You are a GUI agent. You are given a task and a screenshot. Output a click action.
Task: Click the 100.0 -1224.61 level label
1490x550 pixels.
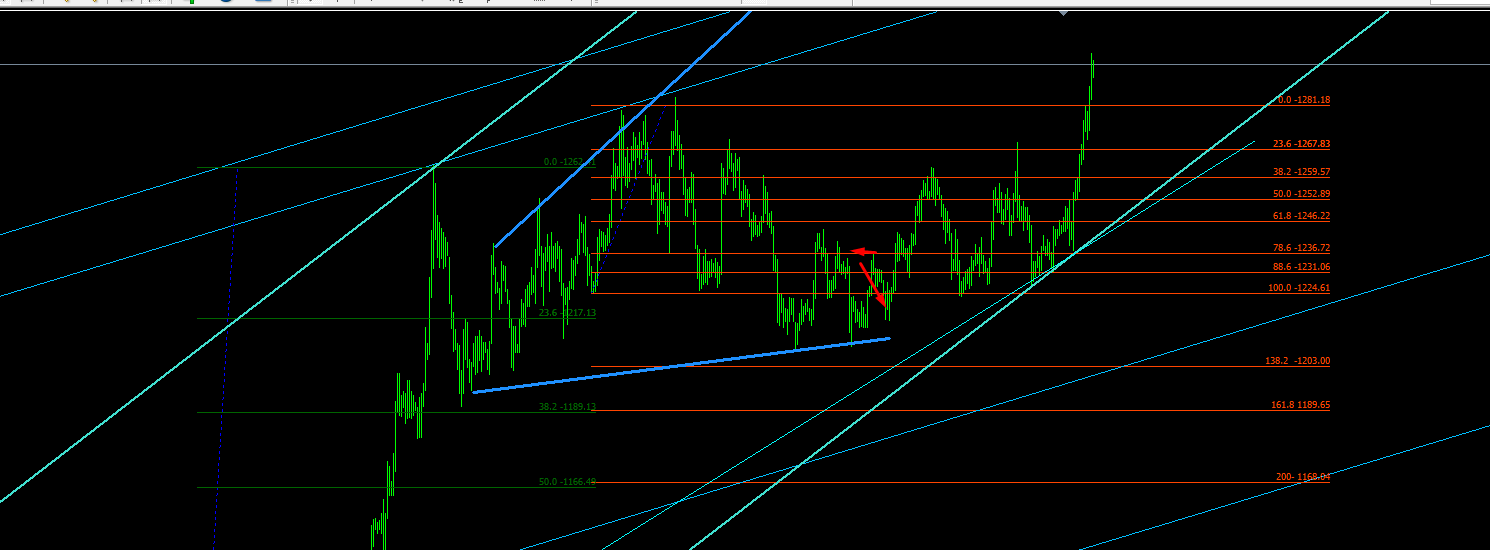[1299, 288]
